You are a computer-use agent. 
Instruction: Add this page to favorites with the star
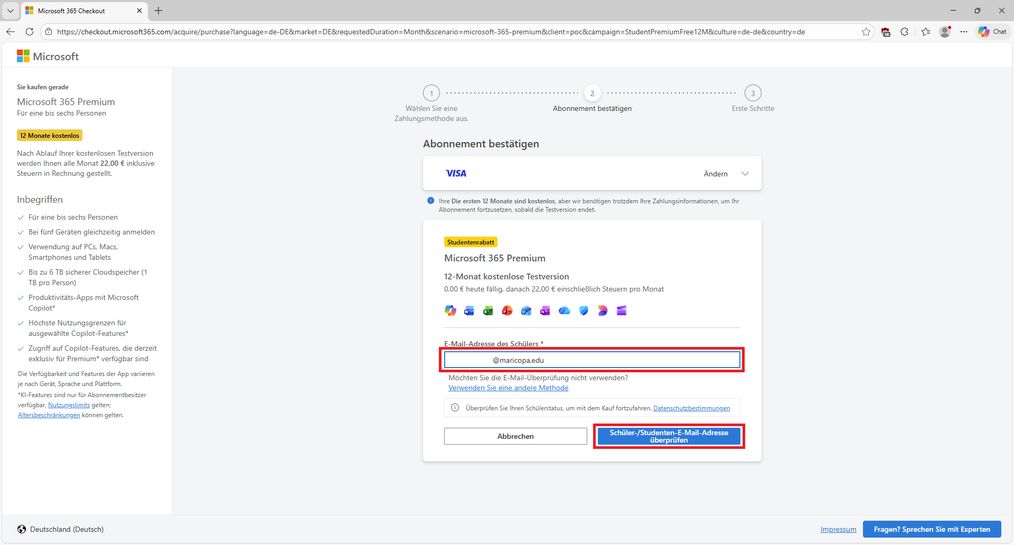(866, 32)
